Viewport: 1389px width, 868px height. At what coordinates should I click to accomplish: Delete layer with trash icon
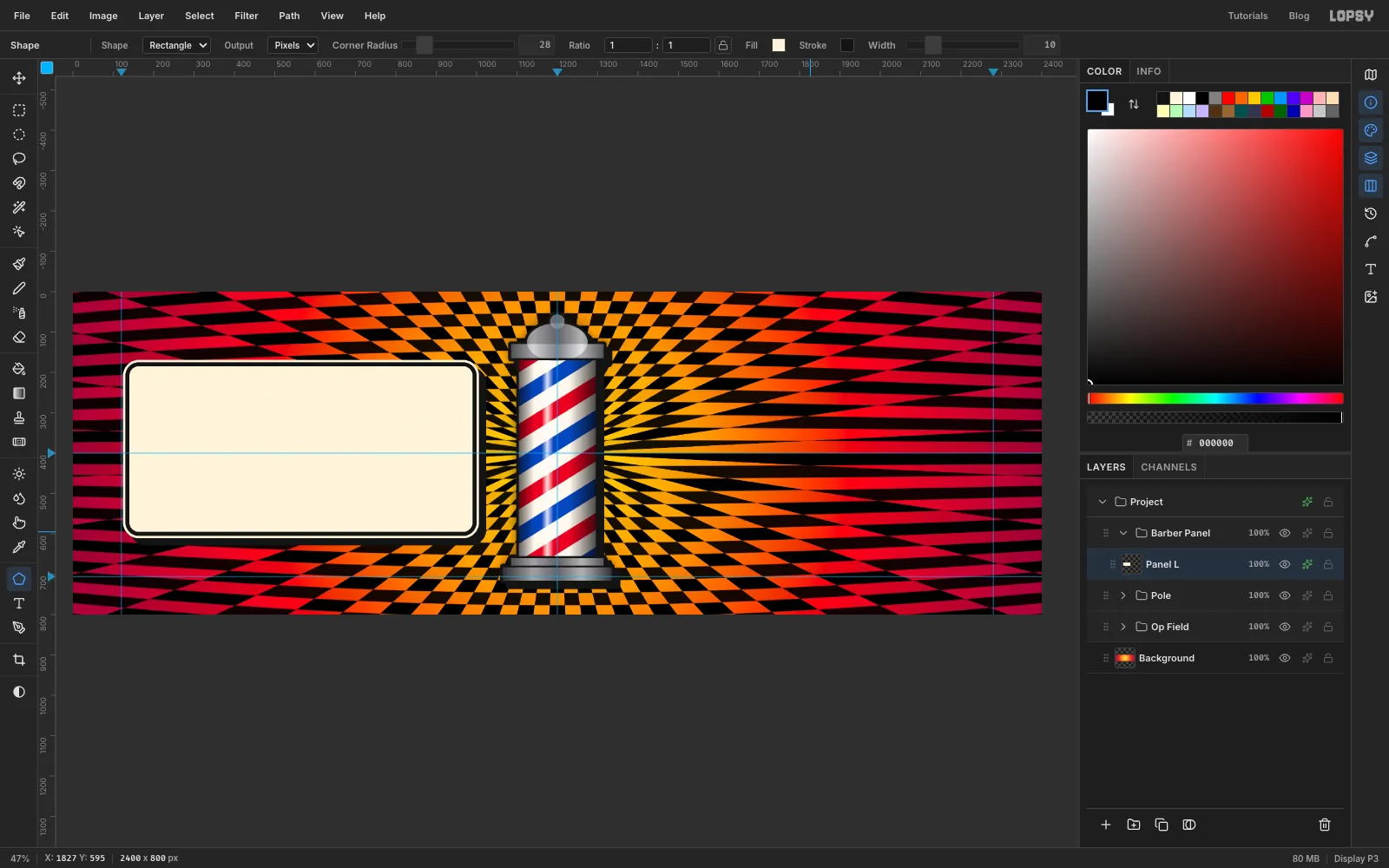tap(1325, 825)
